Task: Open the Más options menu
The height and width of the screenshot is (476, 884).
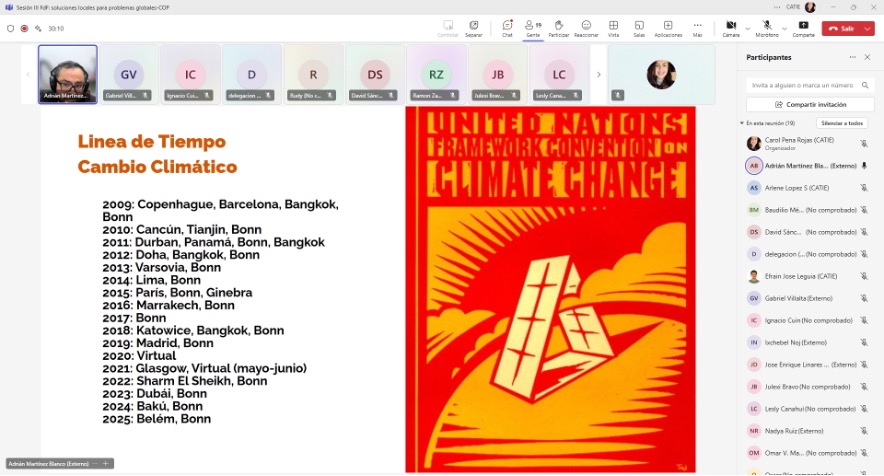Action: click(x=697, y=28)
